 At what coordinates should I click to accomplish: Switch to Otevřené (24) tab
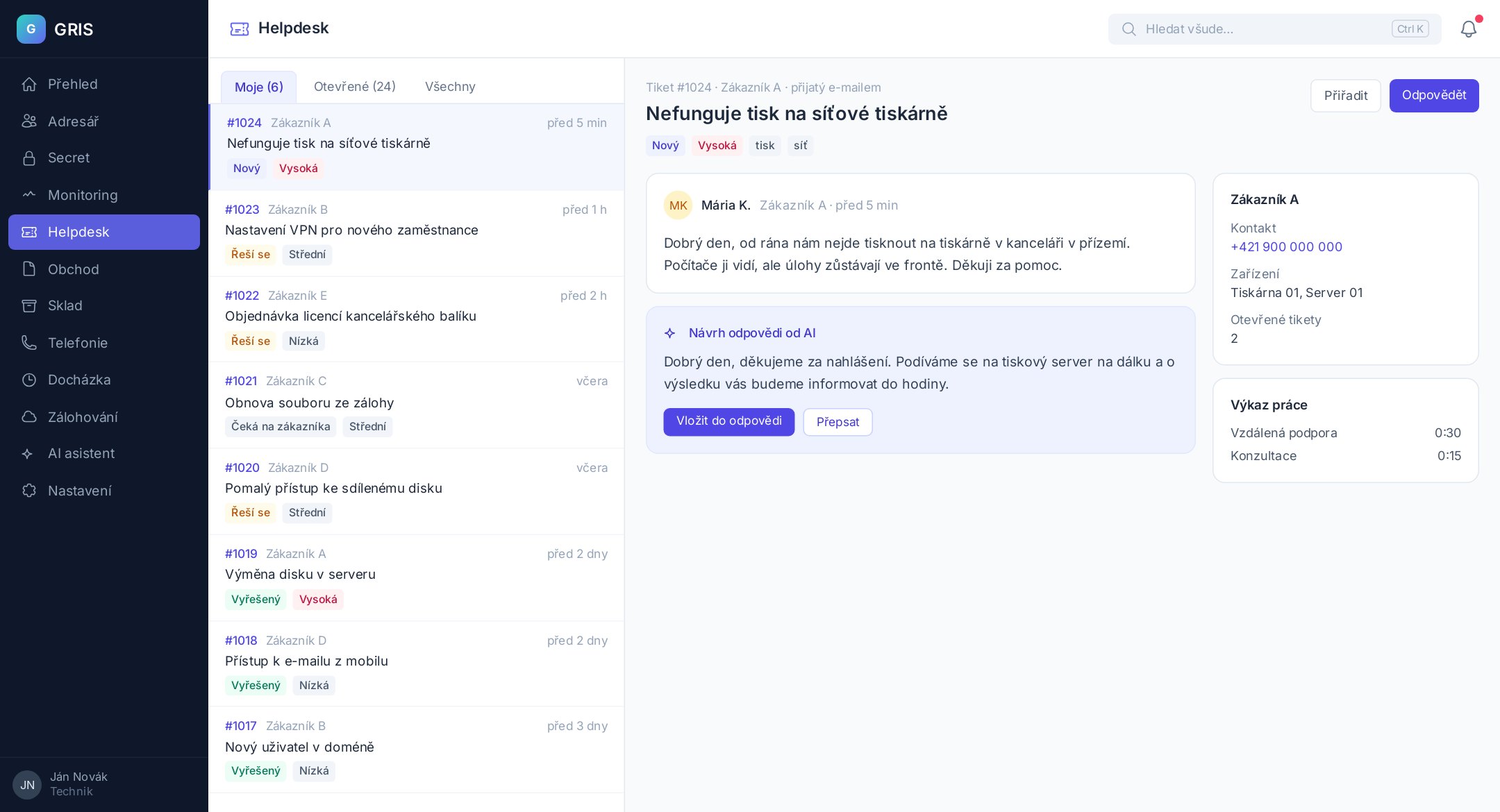pyautogui.click(x=355, y=86)
